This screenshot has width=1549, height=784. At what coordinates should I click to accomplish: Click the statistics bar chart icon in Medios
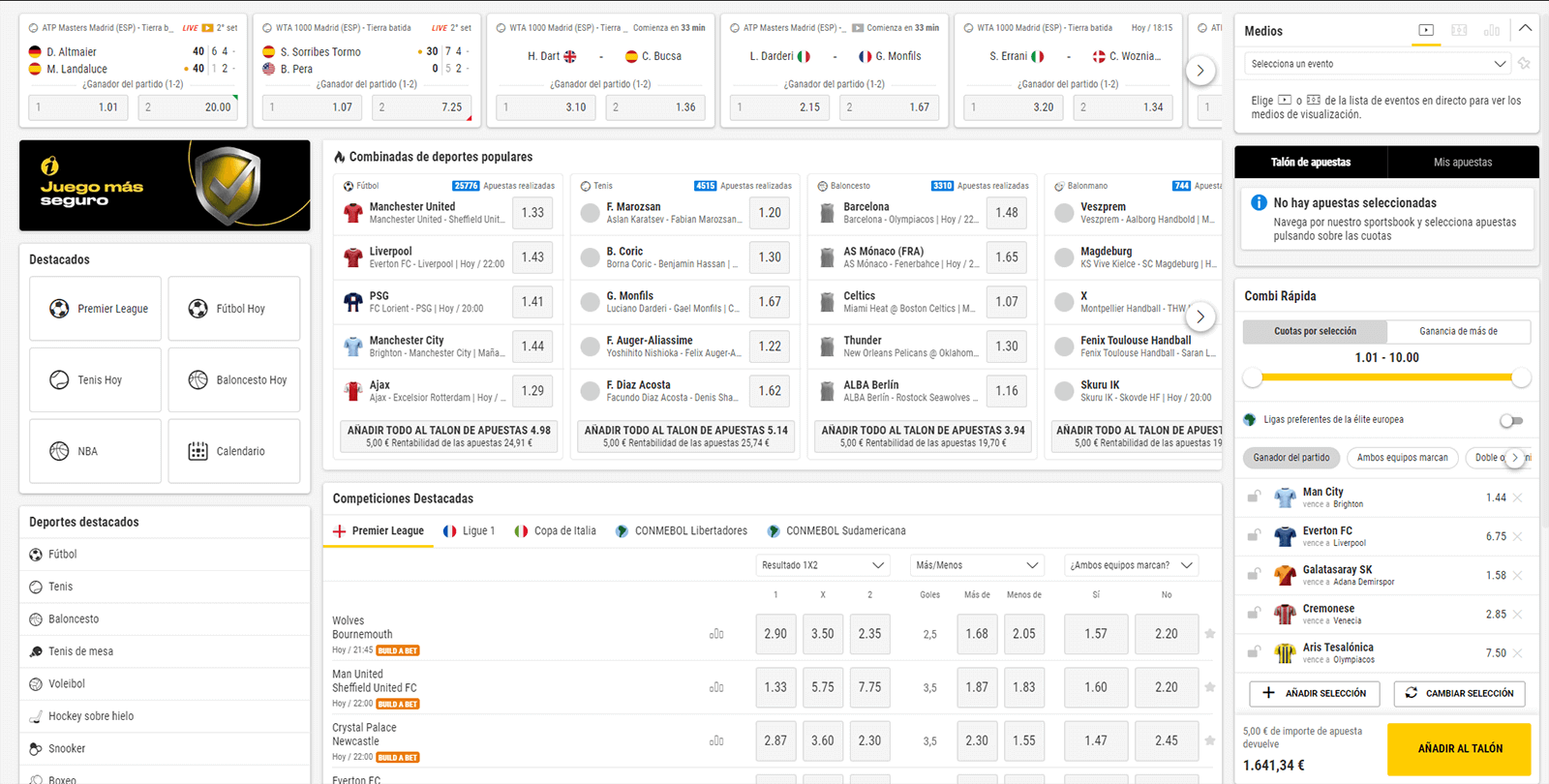point(1492,30)
